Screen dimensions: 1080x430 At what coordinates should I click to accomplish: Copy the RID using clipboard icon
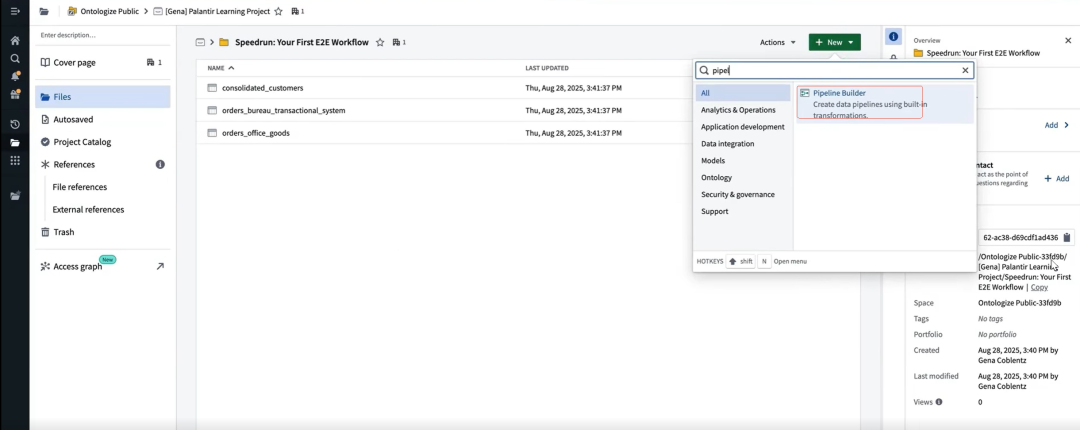pyautogui.click(x=1067, y=237)
